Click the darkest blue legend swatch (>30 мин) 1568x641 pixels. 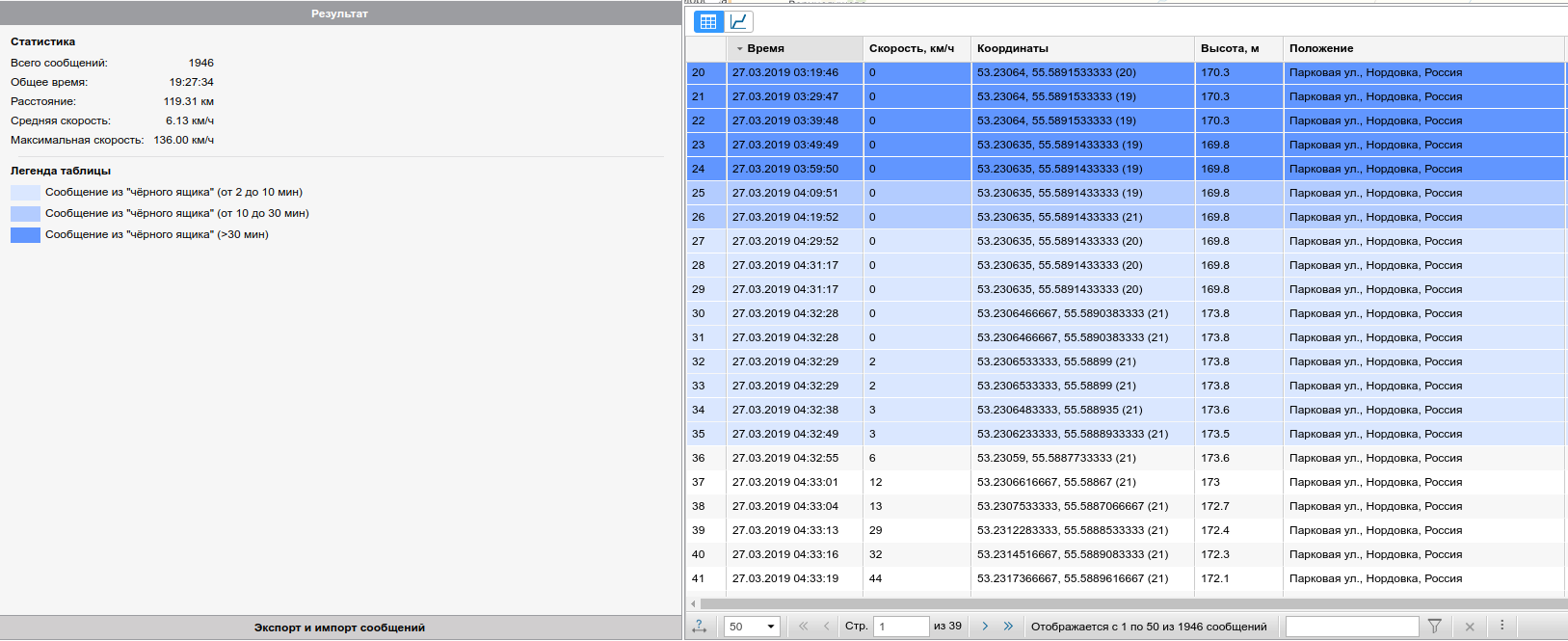25,235
